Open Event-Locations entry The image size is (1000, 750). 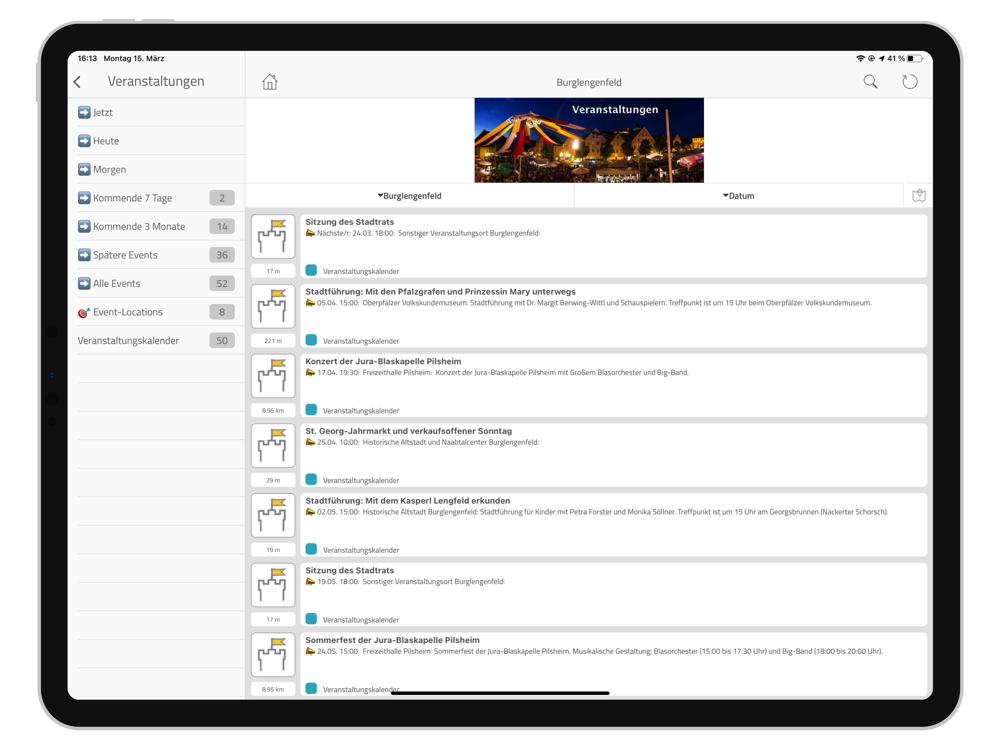coord(156,312)
